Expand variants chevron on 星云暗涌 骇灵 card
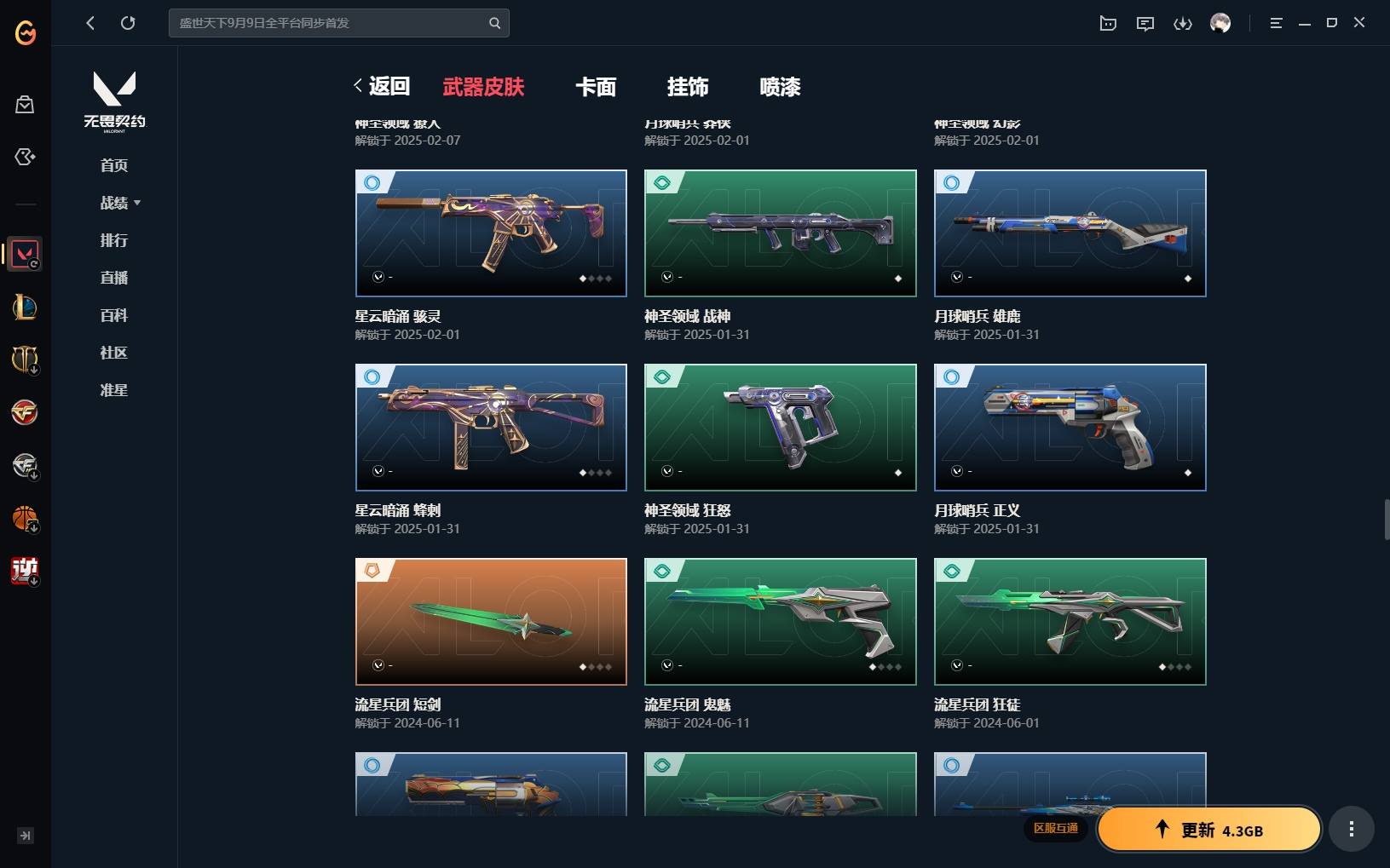 [378, 277]
